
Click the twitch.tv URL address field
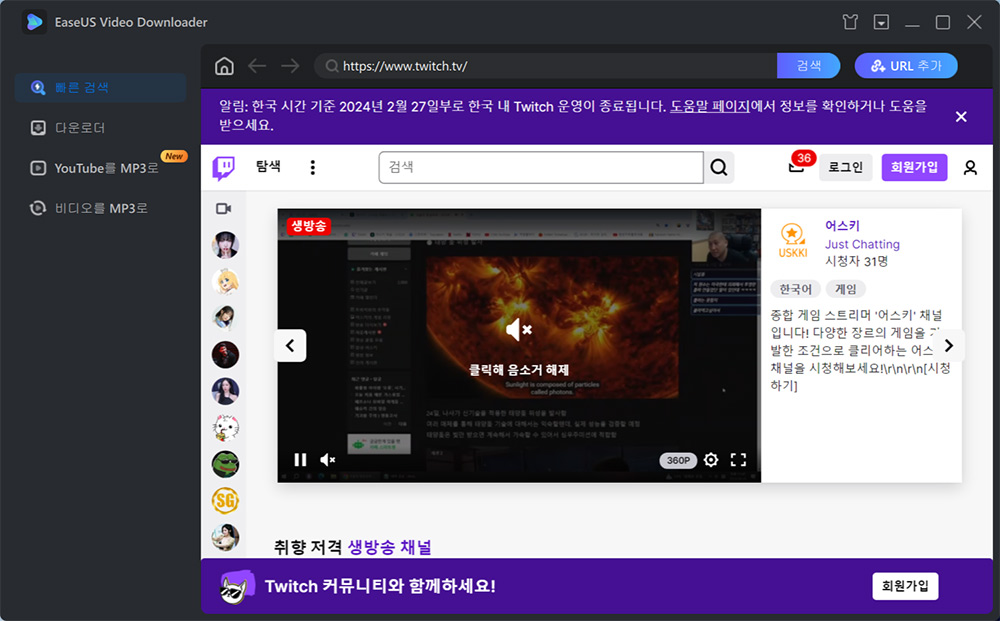click(x=546, y=66)
